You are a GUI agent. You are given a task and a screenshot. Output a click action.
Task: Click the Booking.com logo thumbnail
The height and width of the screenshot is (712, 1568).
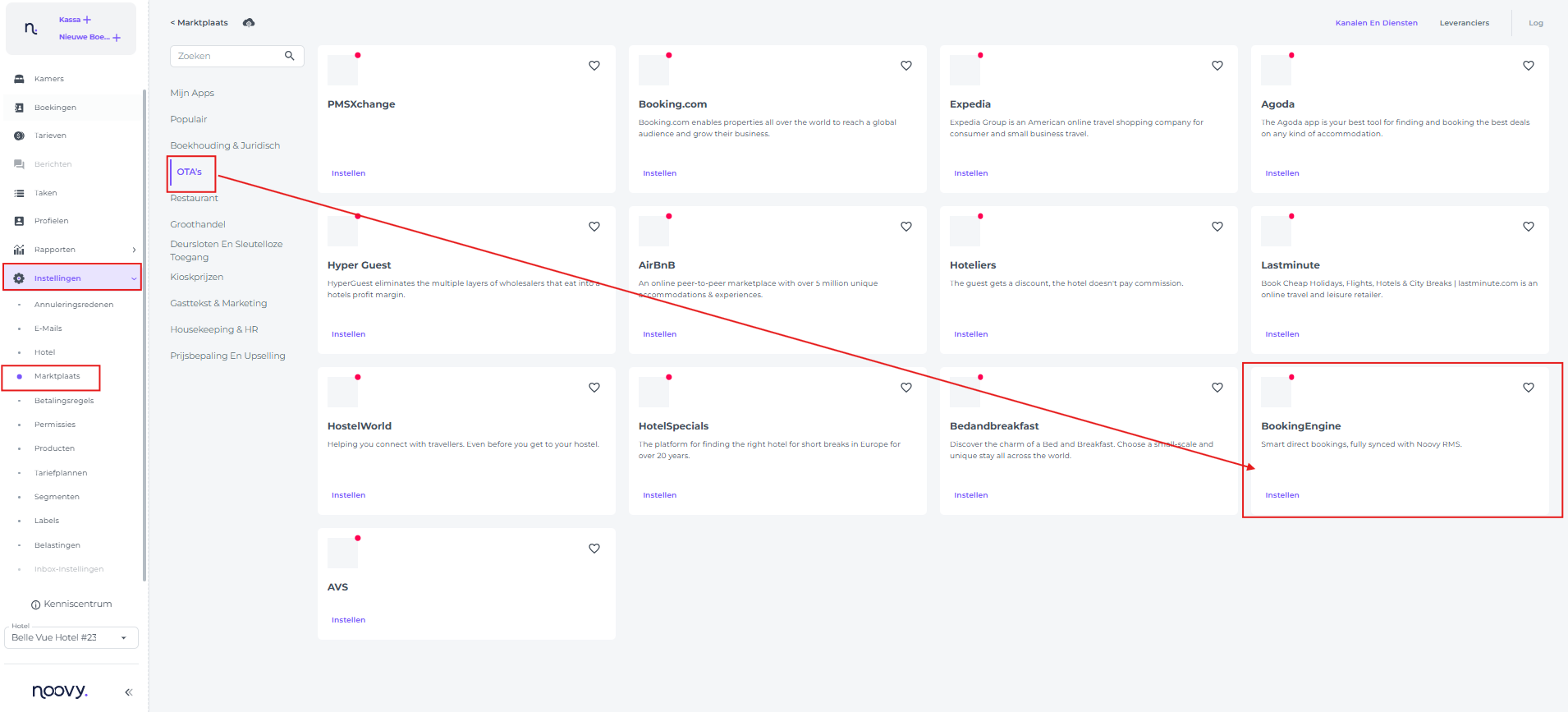pyautogui.click(x=653, y=70)
